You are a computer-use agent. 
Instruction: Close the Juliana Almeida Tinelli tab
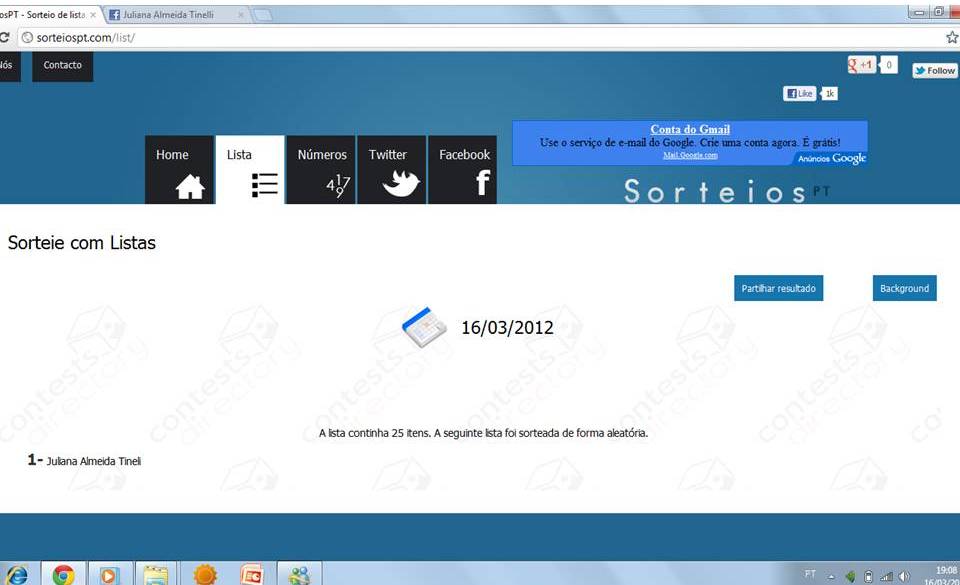click(241, 15)
